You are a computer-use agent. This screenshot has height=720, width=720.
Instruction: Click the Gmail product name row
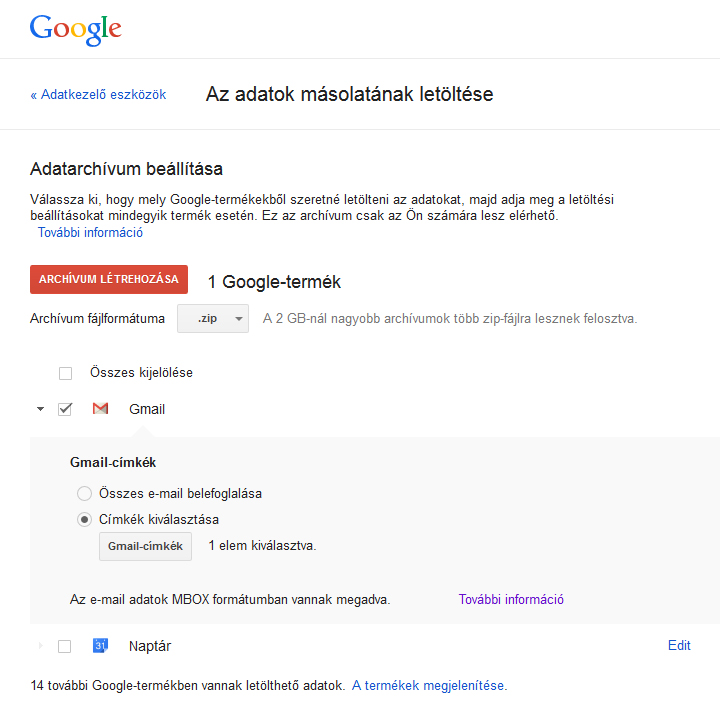click(147, 409)
